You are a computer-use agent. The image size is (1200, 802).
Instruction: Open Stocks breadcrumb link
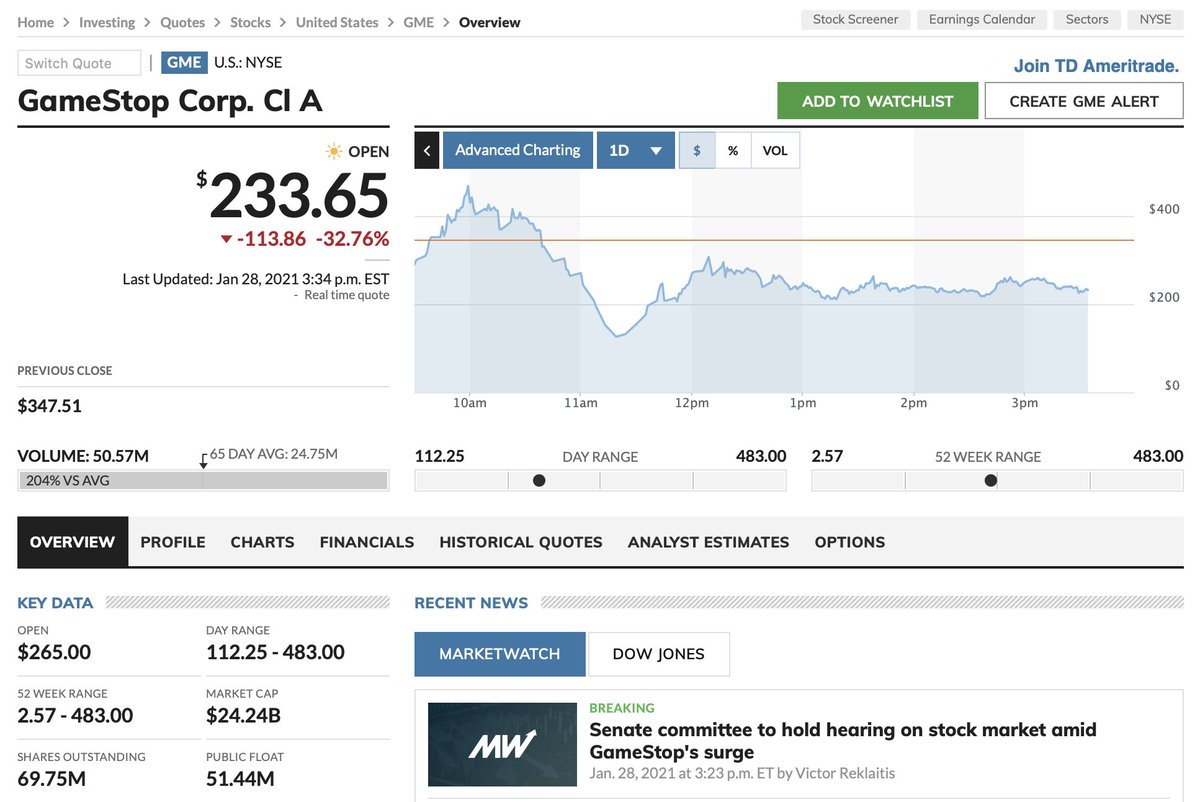click(250, 22)
